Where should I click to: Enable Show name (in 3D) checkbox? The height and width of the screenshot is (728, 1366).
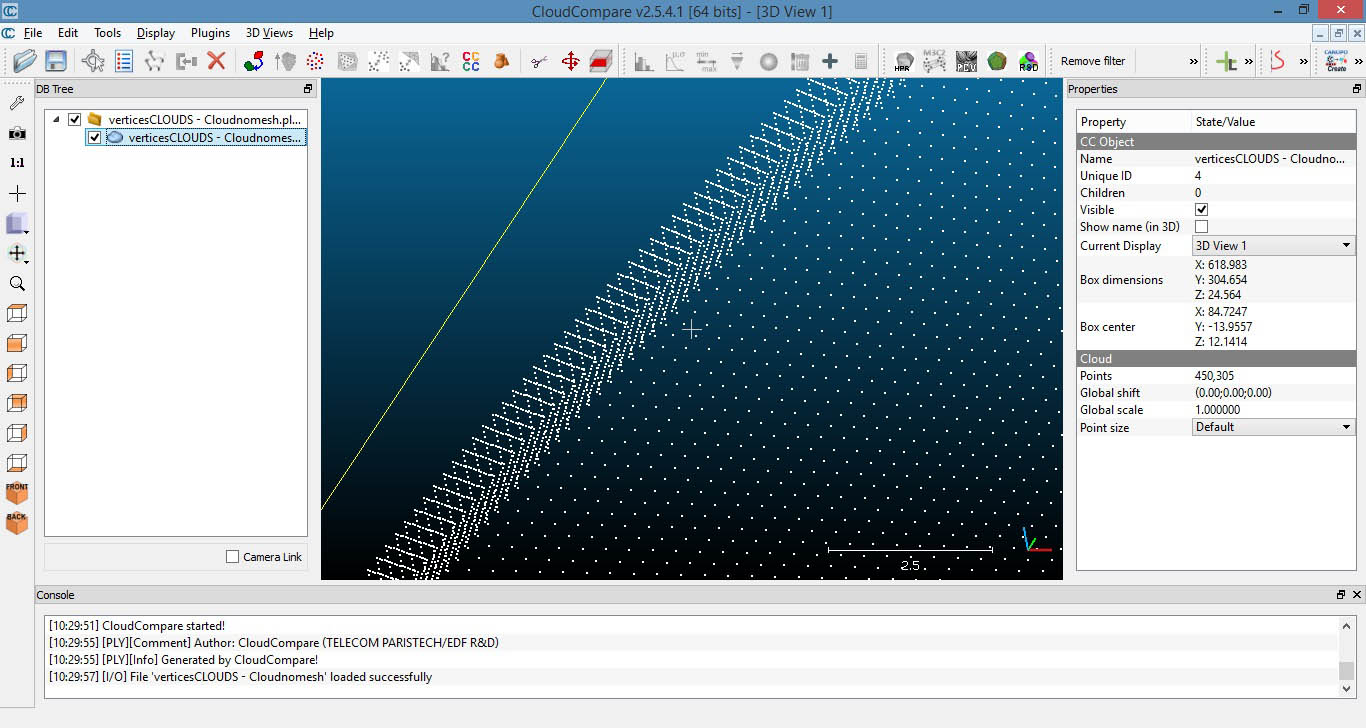[x=1202, y=227]
